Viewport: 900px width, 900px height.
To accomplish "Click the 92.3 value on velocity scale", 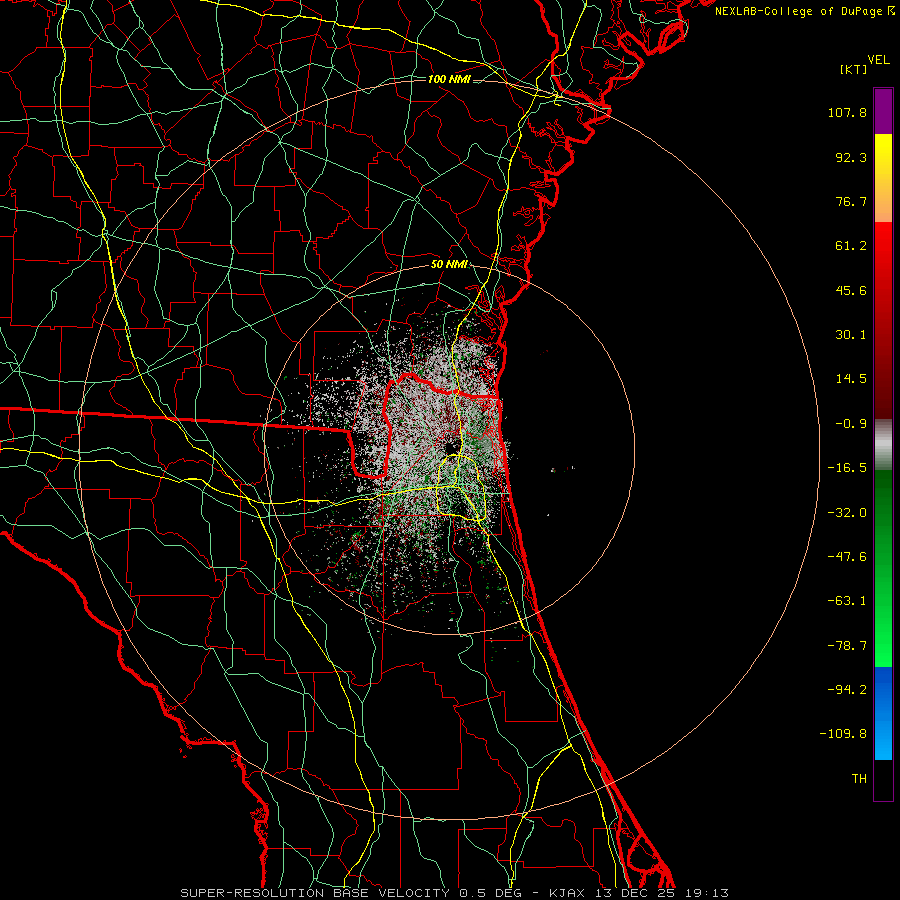I will click(851, 157).
